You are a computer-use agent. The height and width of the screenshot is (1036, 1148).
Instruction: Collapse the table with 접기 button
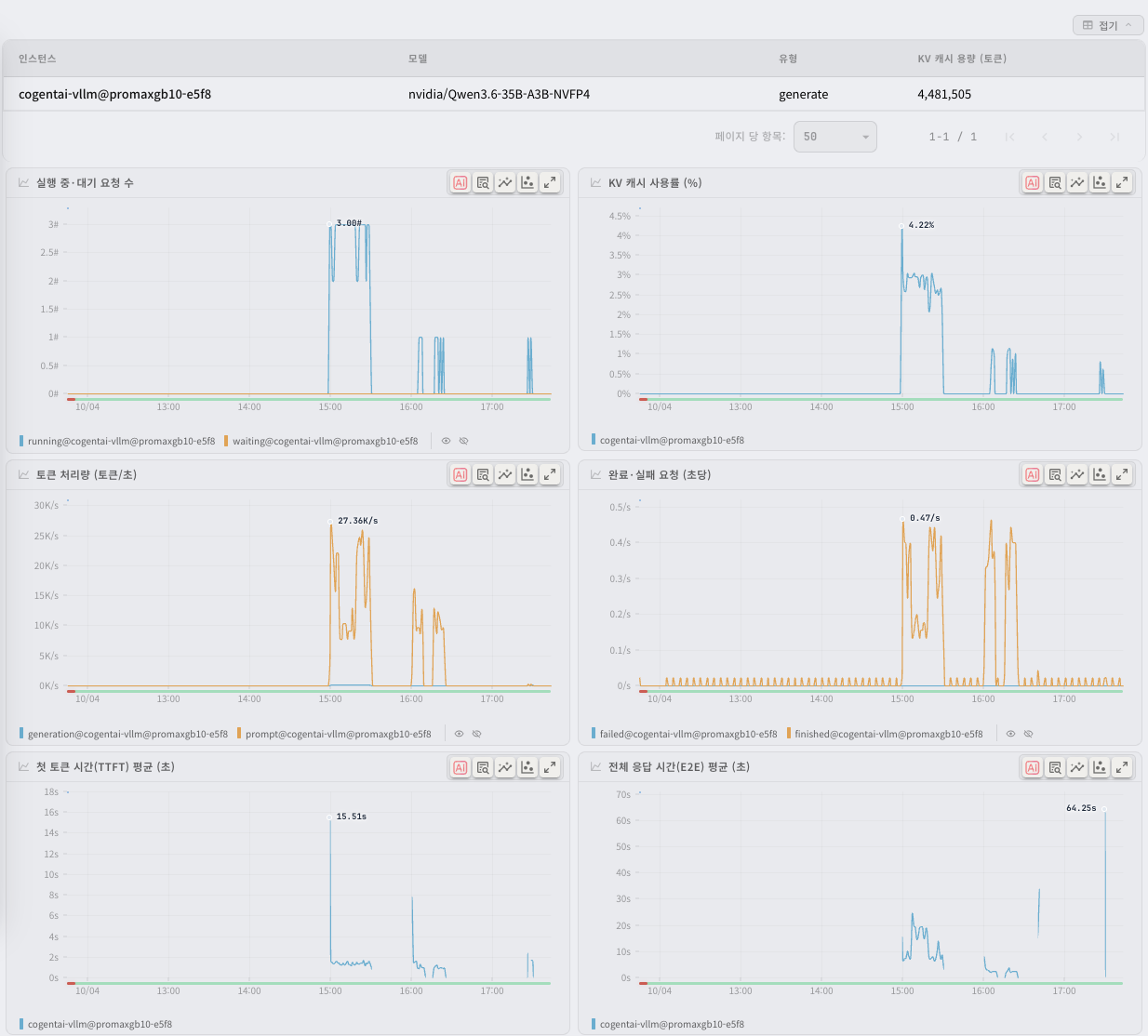tap(1108, 25)
